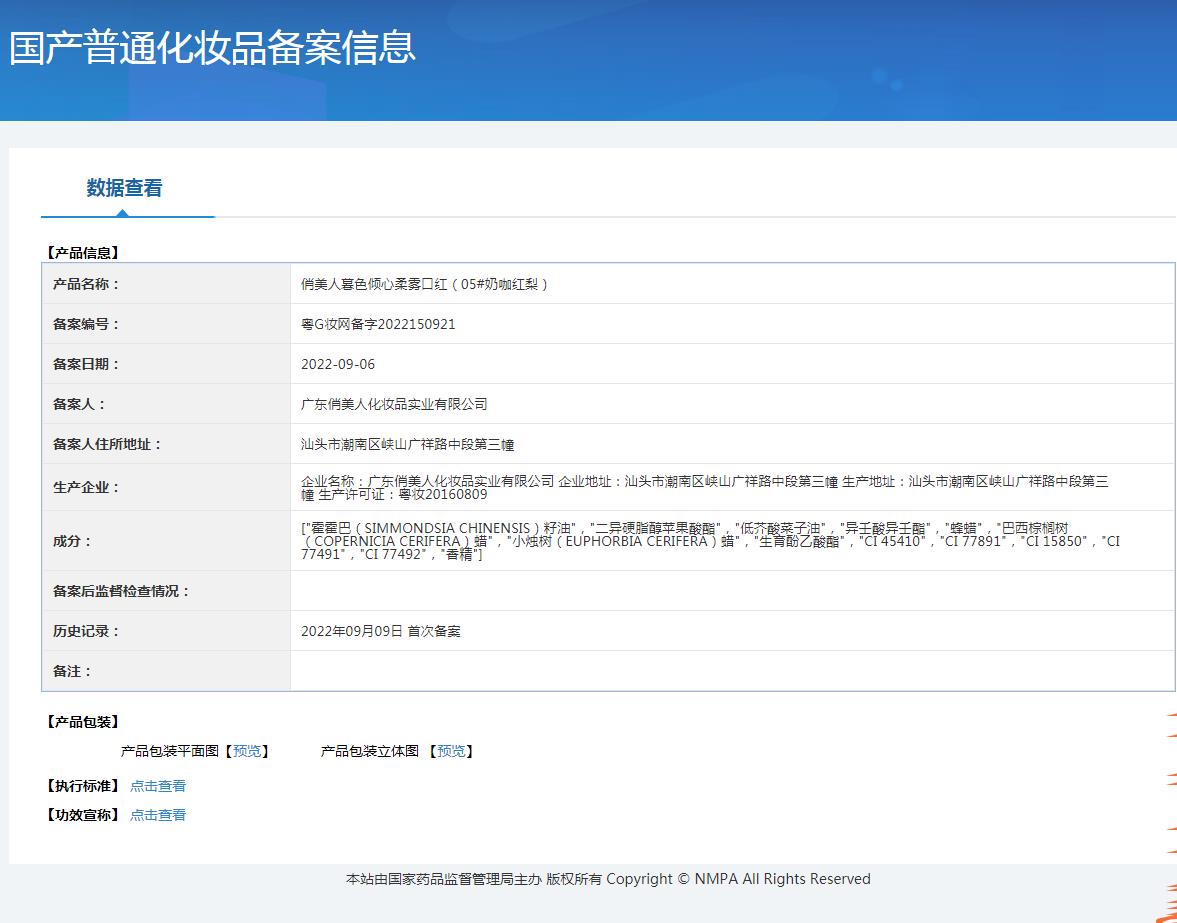Image resolution: width=1177 pixels, height=923 pixels.
Task: Click the 产品名称 row label
Action: pos(86,284)
